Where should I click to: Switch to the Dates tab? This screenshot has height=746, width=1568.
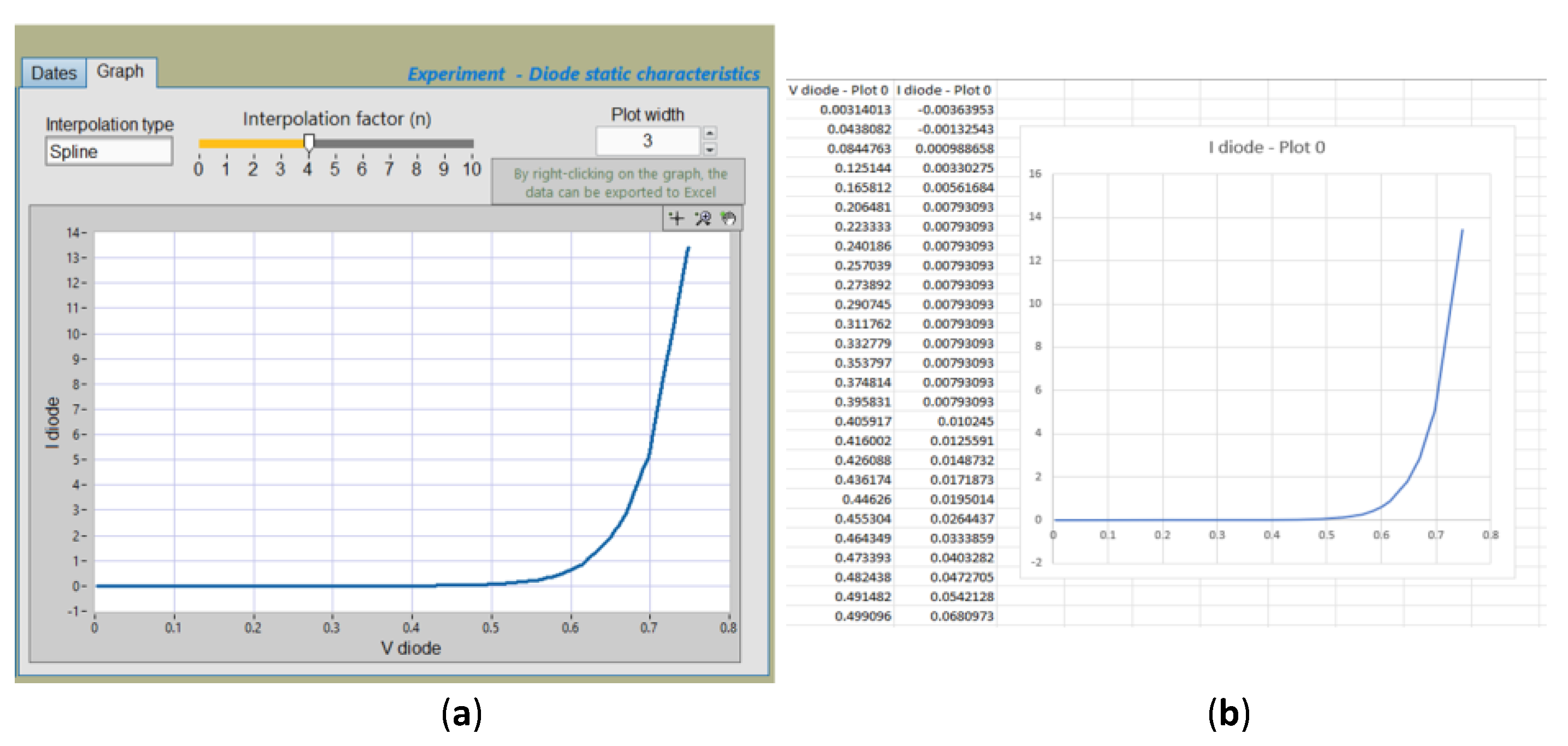pyautogui.click(x=54, y=73)
